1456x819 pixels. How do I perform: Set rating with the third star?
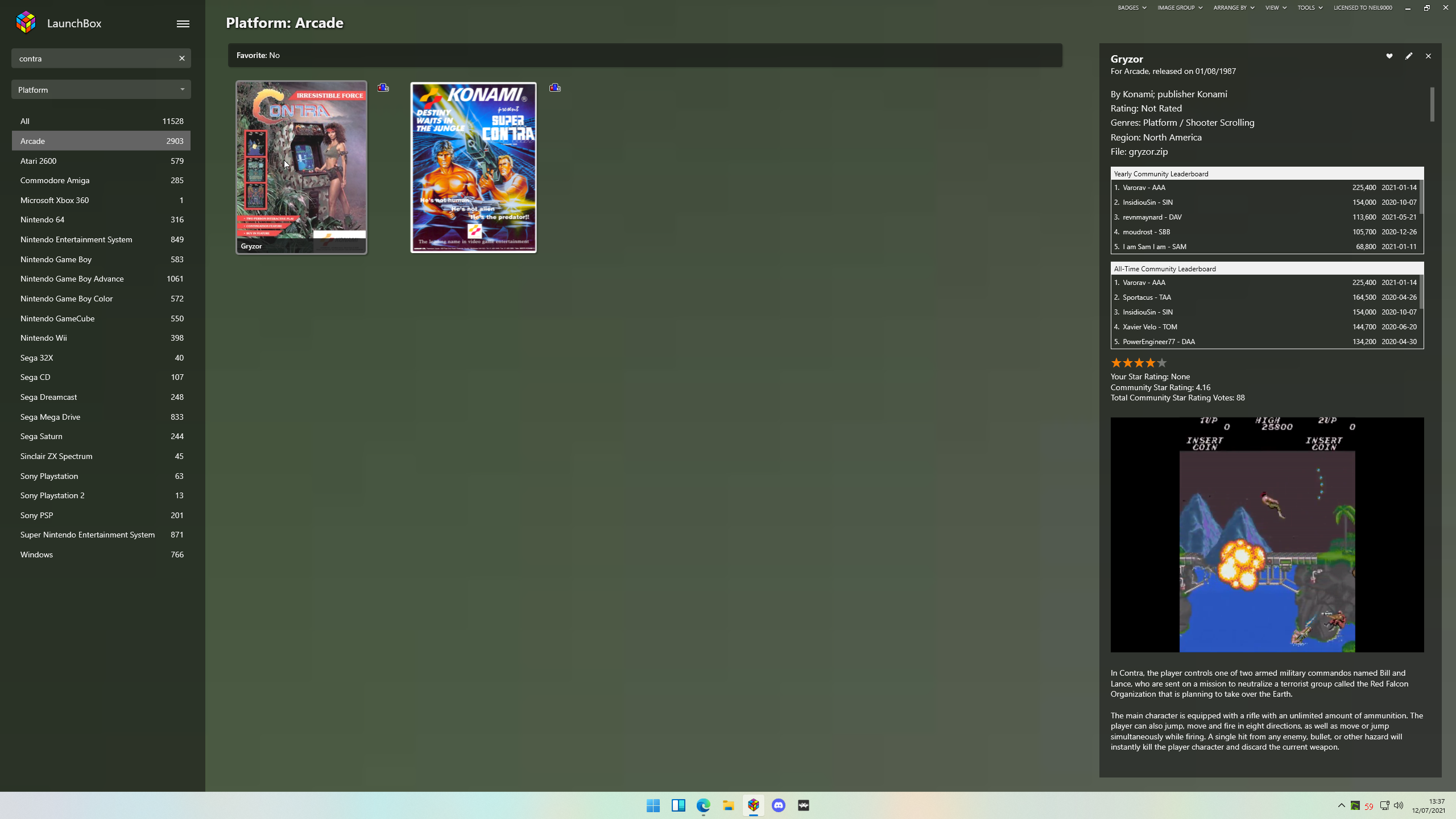1139,363
